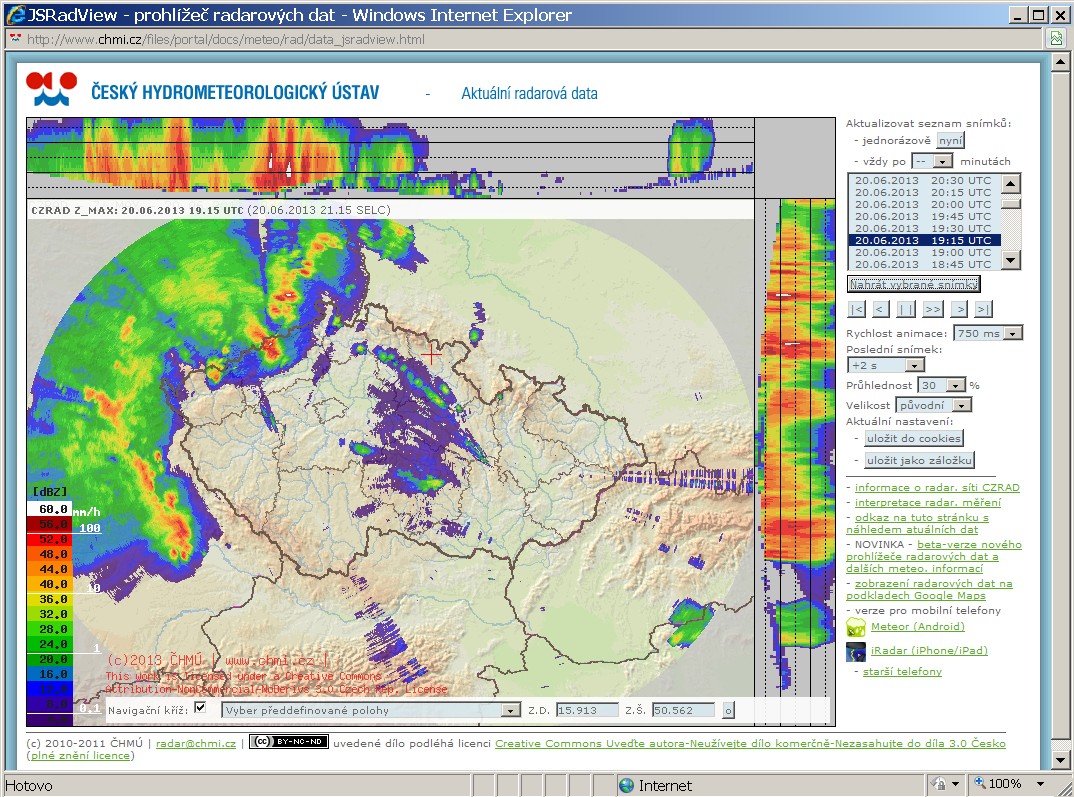
Task: Select the 20:30 UTC frame in list
Action: (922, 181)
